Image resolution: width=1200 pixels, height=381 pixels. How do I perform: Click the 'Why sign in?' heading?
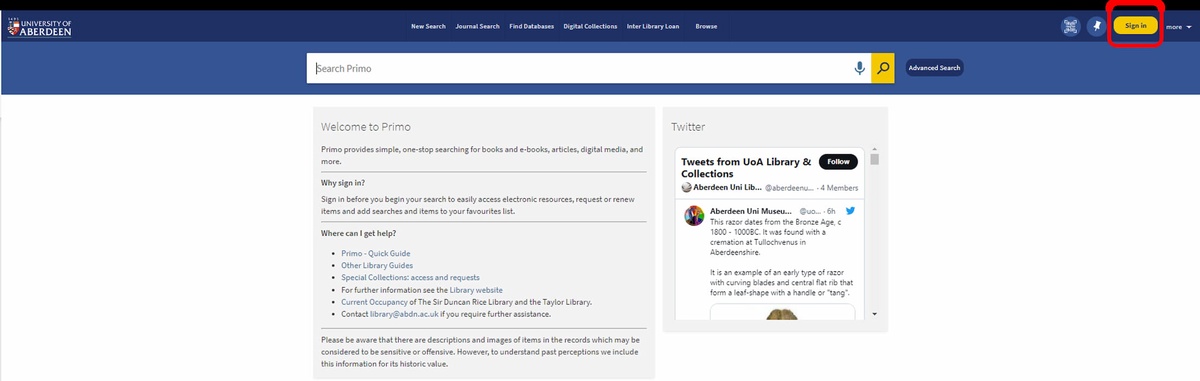343,183
